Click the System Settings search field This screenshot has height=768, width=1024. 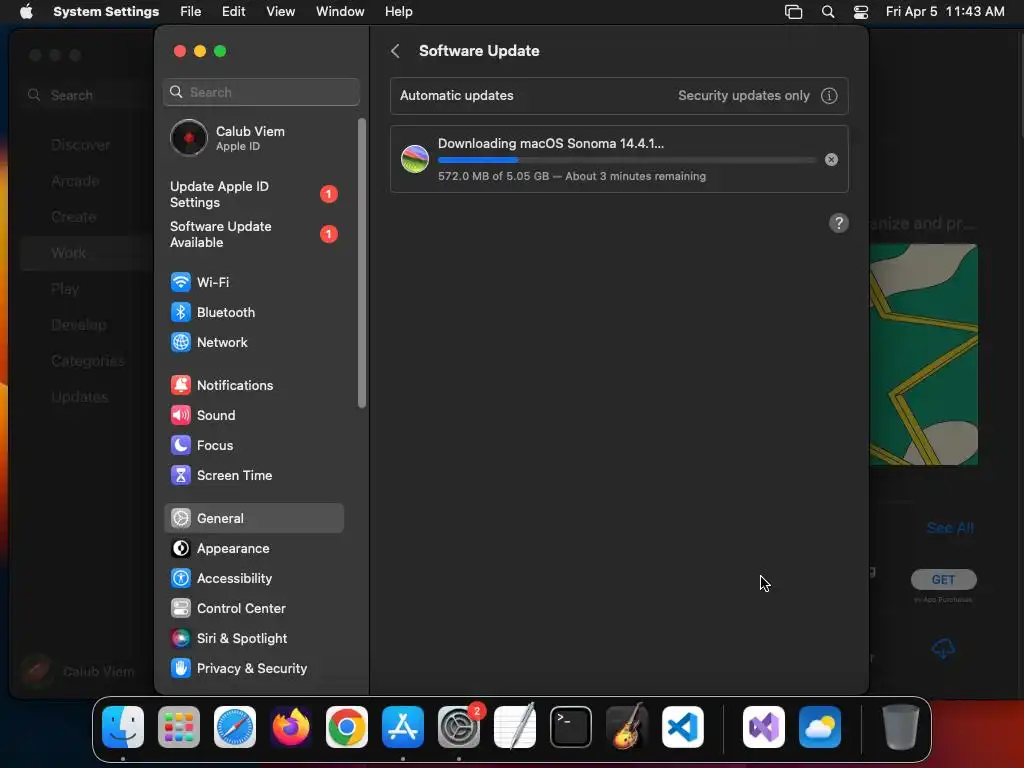click(x=261, y=92)
